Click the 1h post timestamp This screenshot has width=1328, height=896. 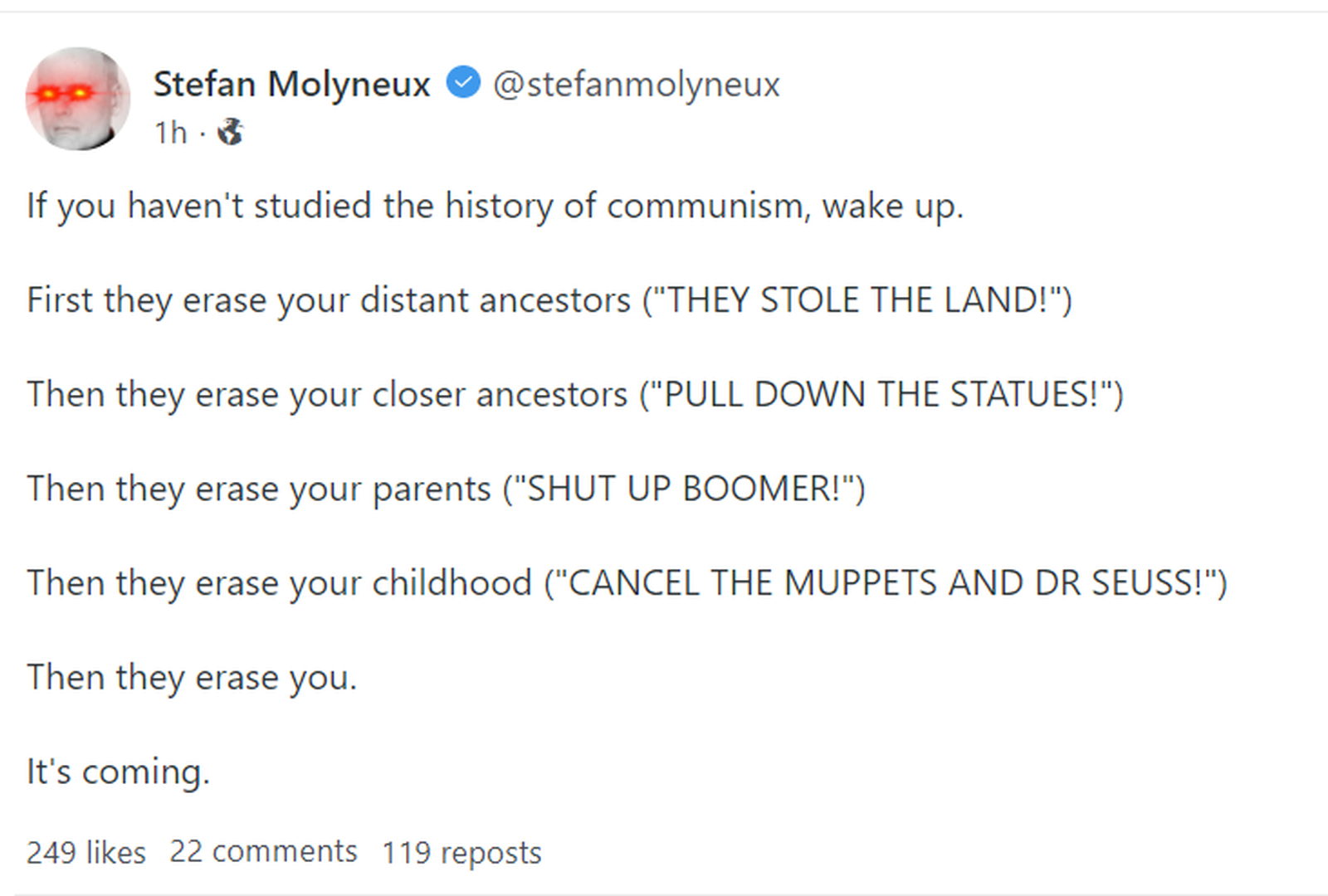[171, 133]
